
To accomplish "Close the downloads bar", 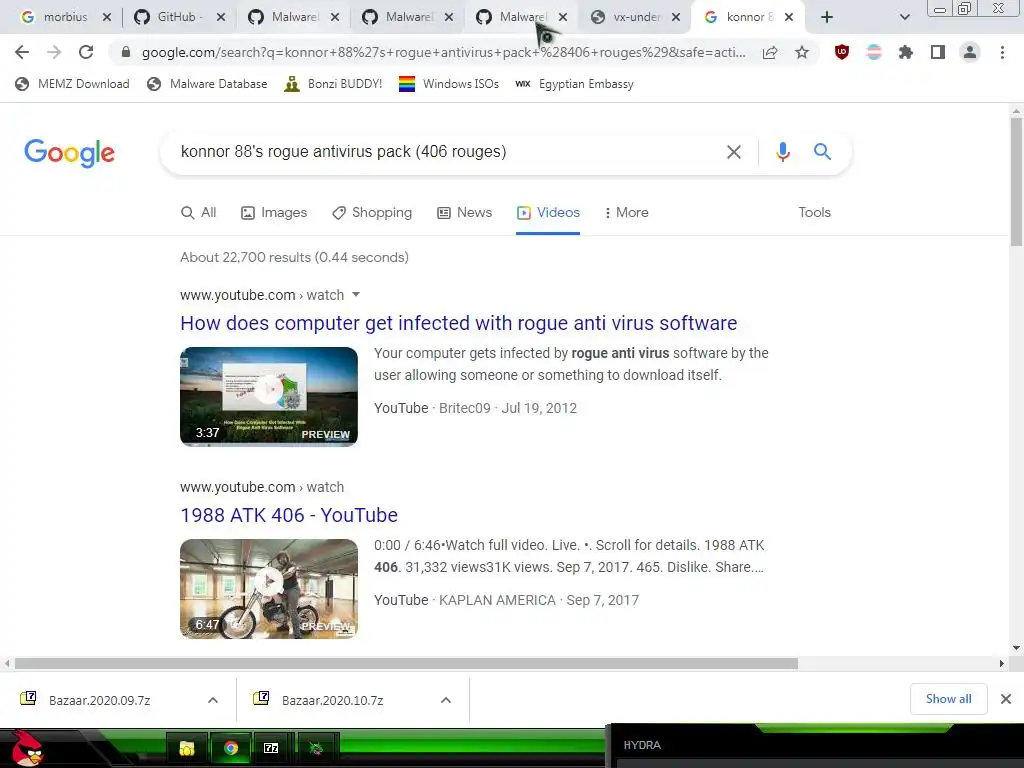I will click(x=1006, y=699).
